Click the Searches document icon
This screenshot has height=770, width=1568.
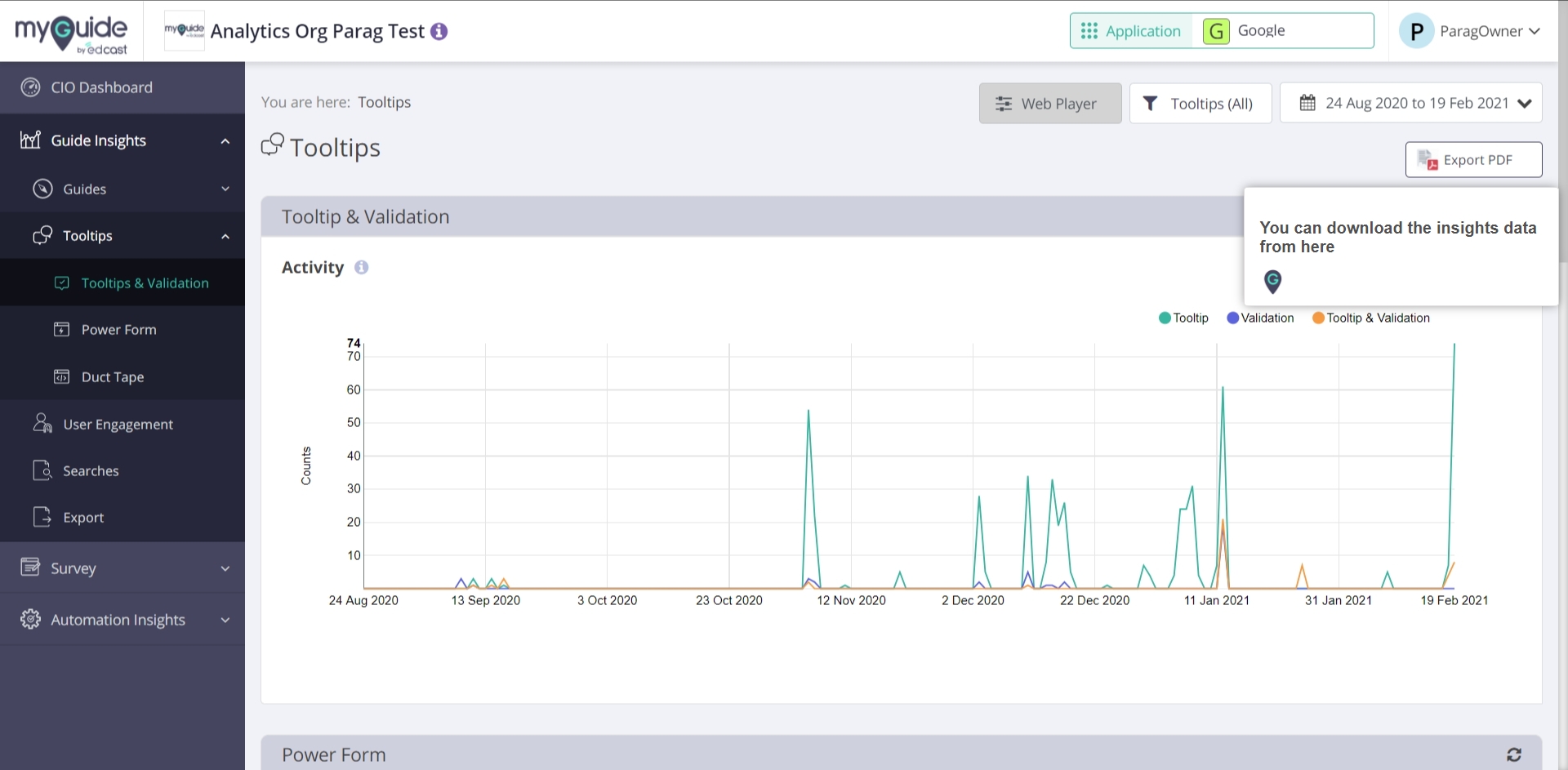(42, 470)
